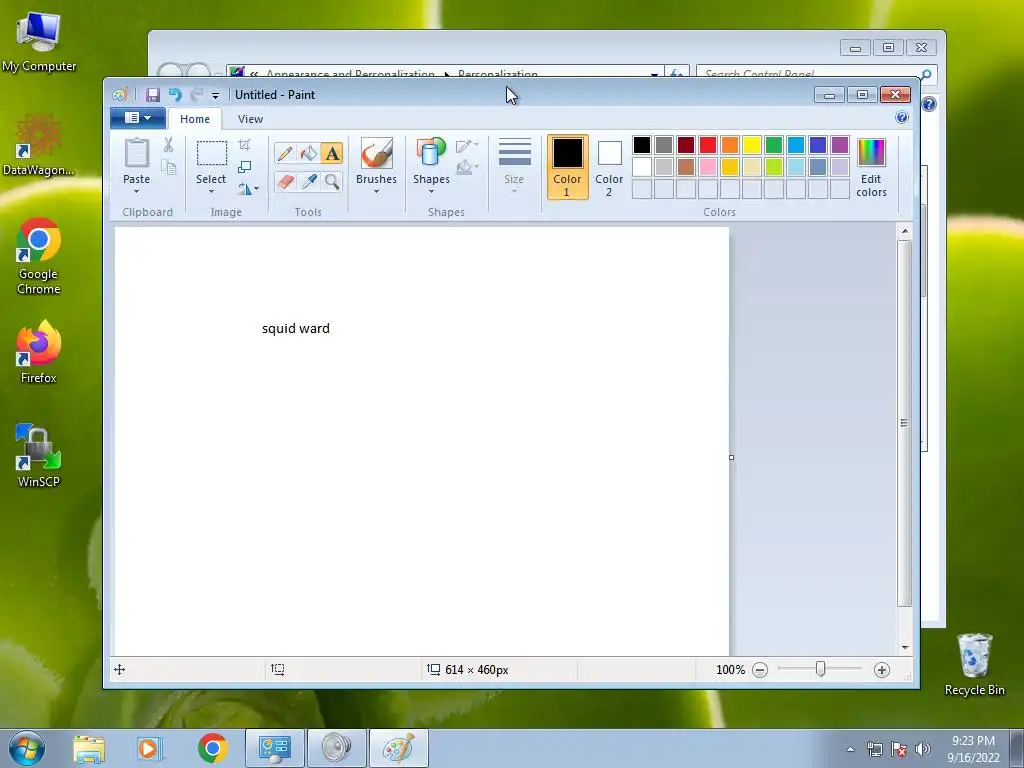This screenshot has width=1024, height=768.
Task: Click the Brushes tool icon
Action: click(376, 153)
